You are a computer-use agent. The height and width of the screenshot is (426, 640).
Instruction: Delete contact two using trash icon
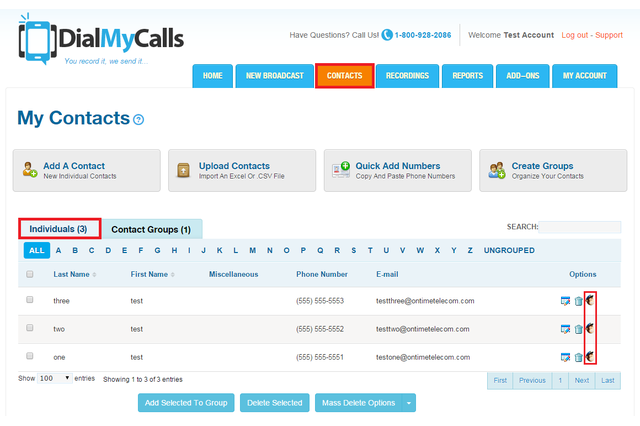point(578,329)
